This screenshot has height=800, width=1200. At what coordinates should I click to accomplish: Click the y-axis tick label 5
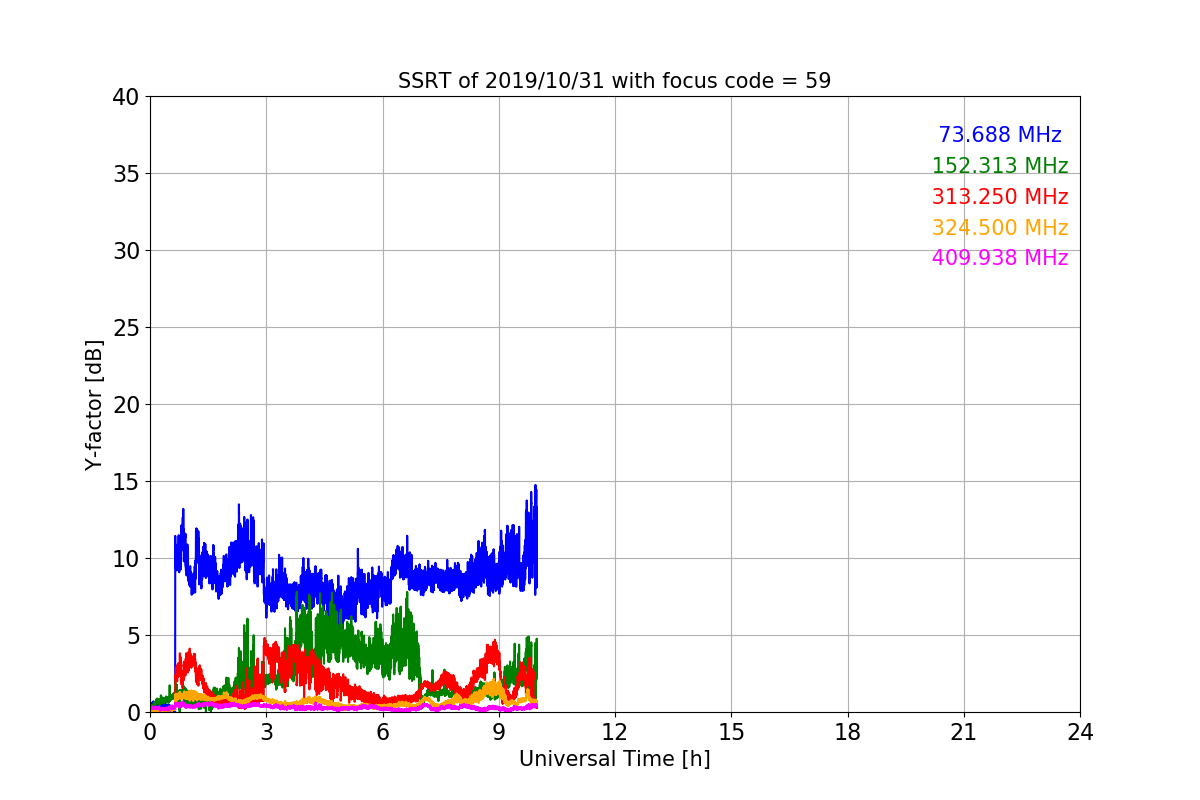point(132,636)
